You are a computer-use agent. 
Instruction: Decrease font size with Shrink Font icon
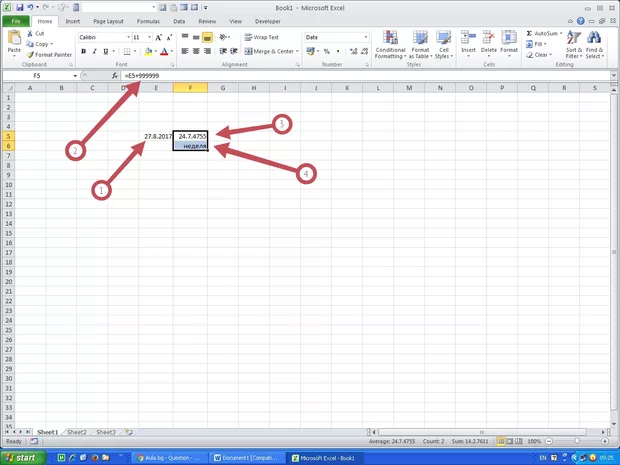(169, 38)
